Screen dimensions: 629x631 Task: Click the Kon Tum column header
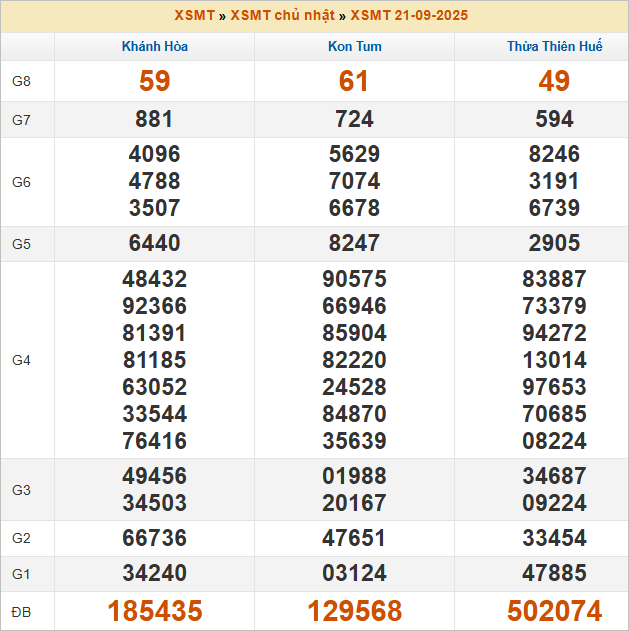(x=354, y=47)
